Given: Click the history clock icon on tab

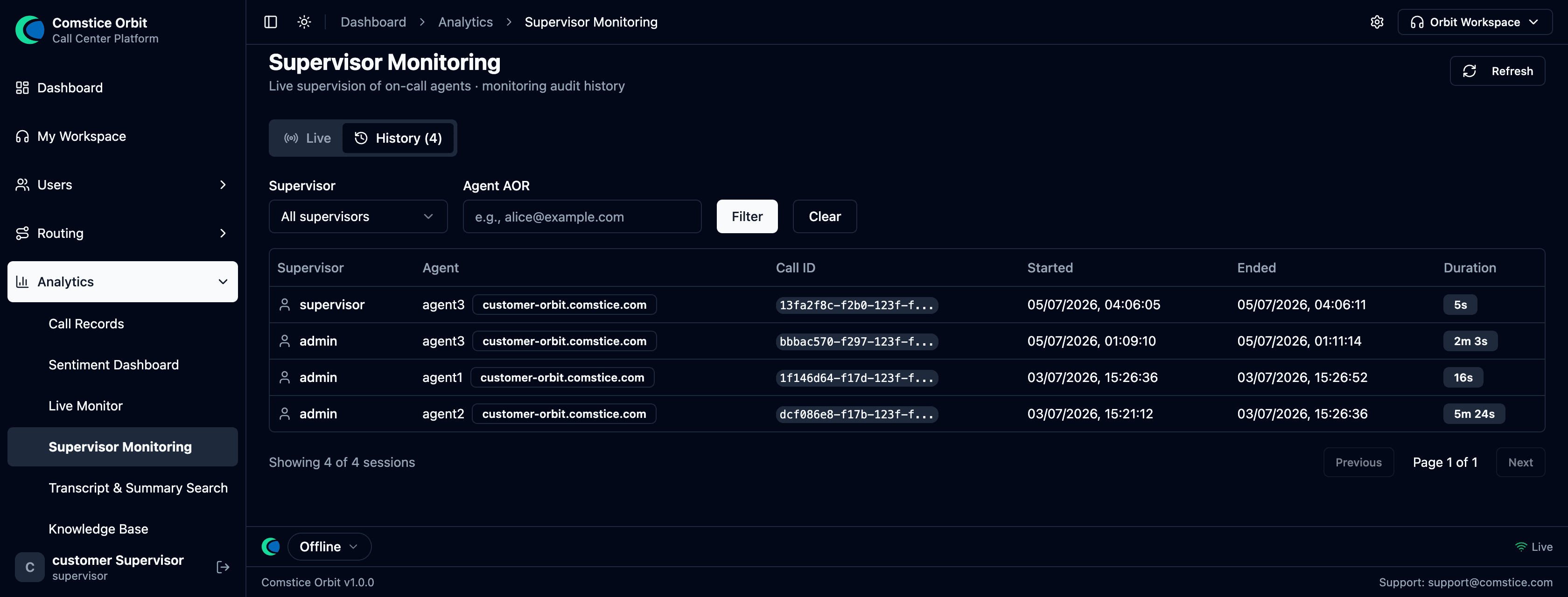Looking at the screenshot, I should tap(361, 138).
